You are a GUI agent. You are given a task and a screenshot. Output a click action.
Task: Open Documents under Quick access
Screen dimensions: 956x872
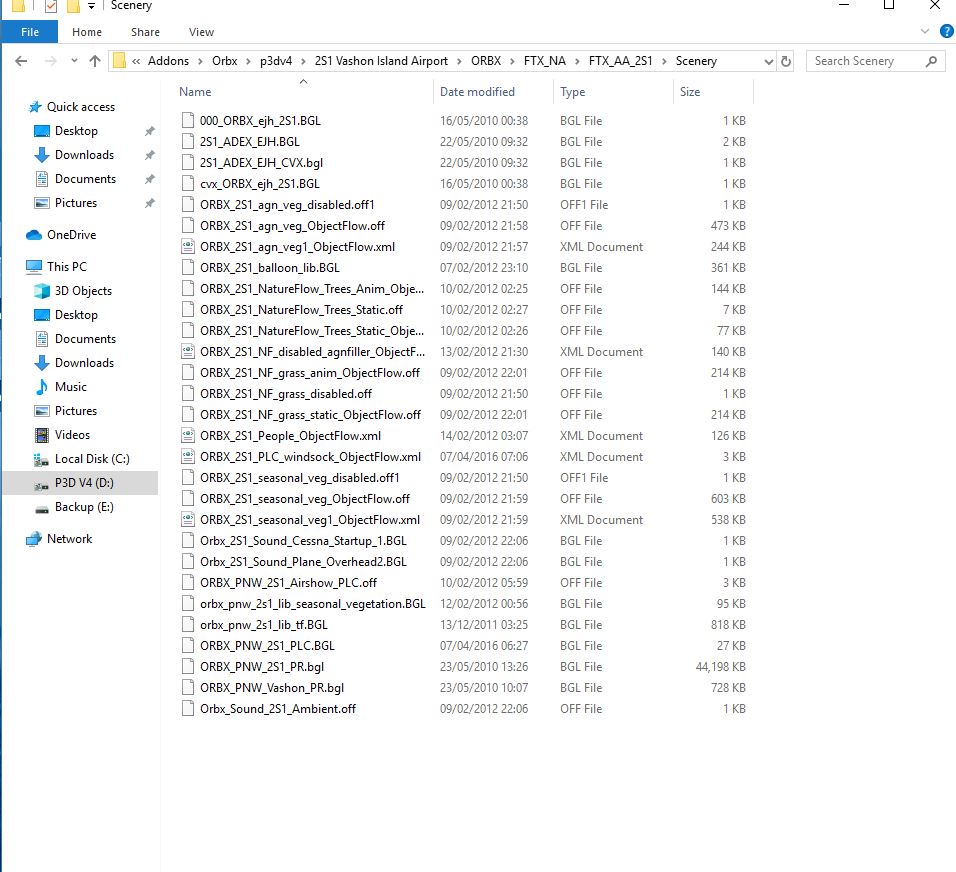tap(85, 179)
